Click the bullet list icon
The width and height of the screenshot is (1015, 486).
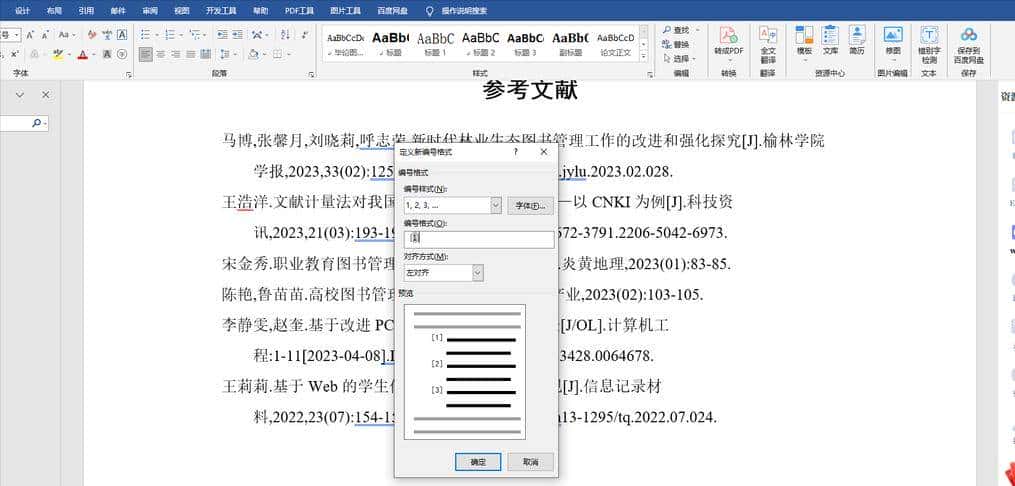point(146,35)
